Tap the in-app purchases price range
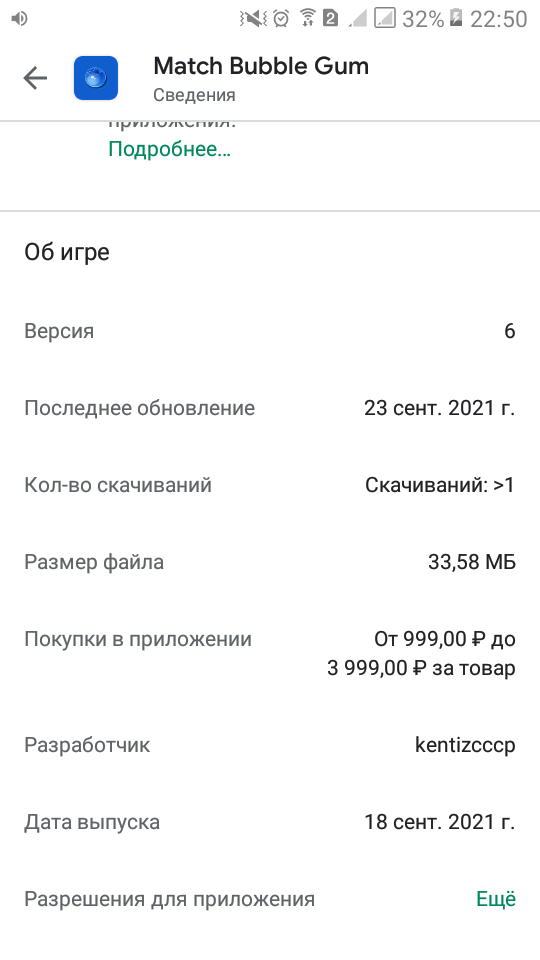Image resolution: width=540 pixels, height=960 pixels. 421,653
